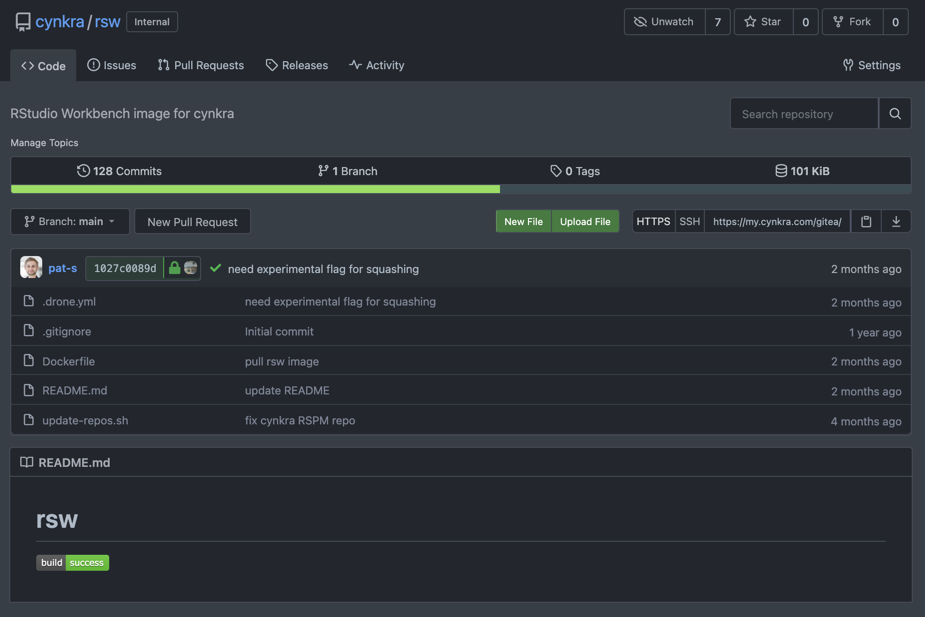Copy the repository clone URL

pos(866,222)
